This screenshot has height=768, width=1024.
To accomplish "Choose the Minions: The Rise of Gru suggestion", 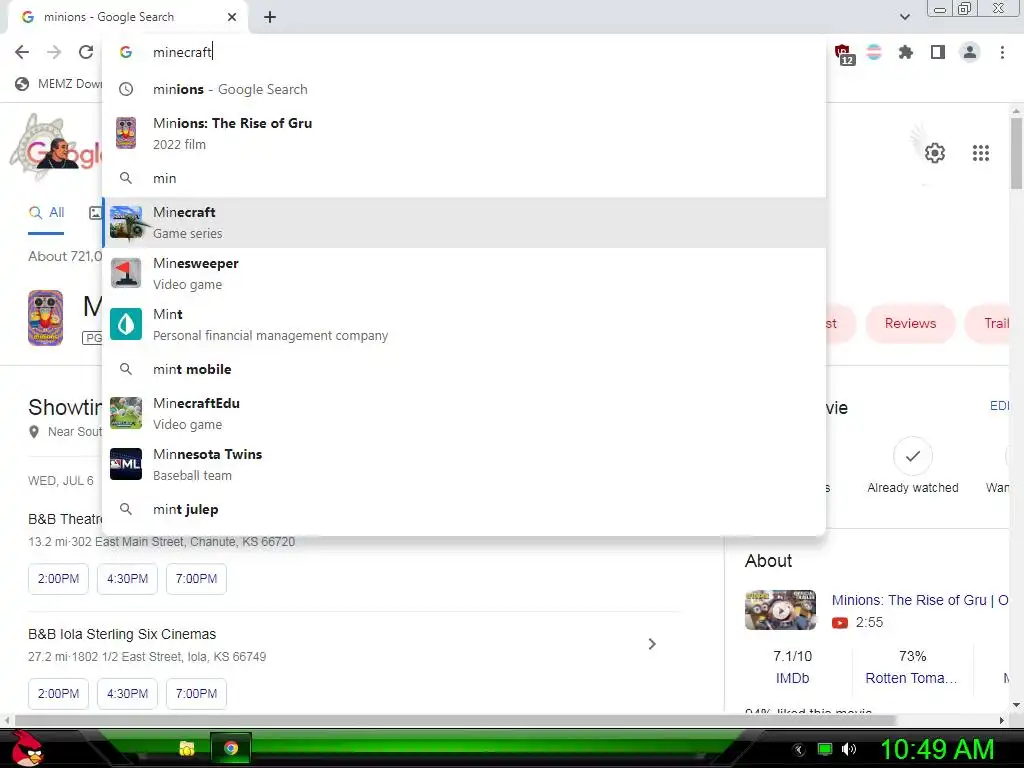I will [464, 133].
